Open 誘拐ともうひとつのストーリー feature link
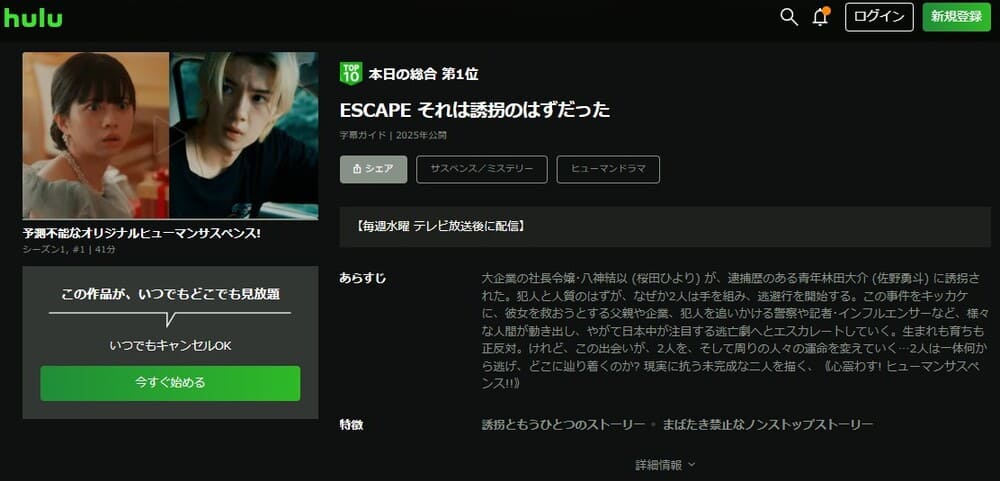This screenshot has height=481, width=1000. click(x=562, y=424)
